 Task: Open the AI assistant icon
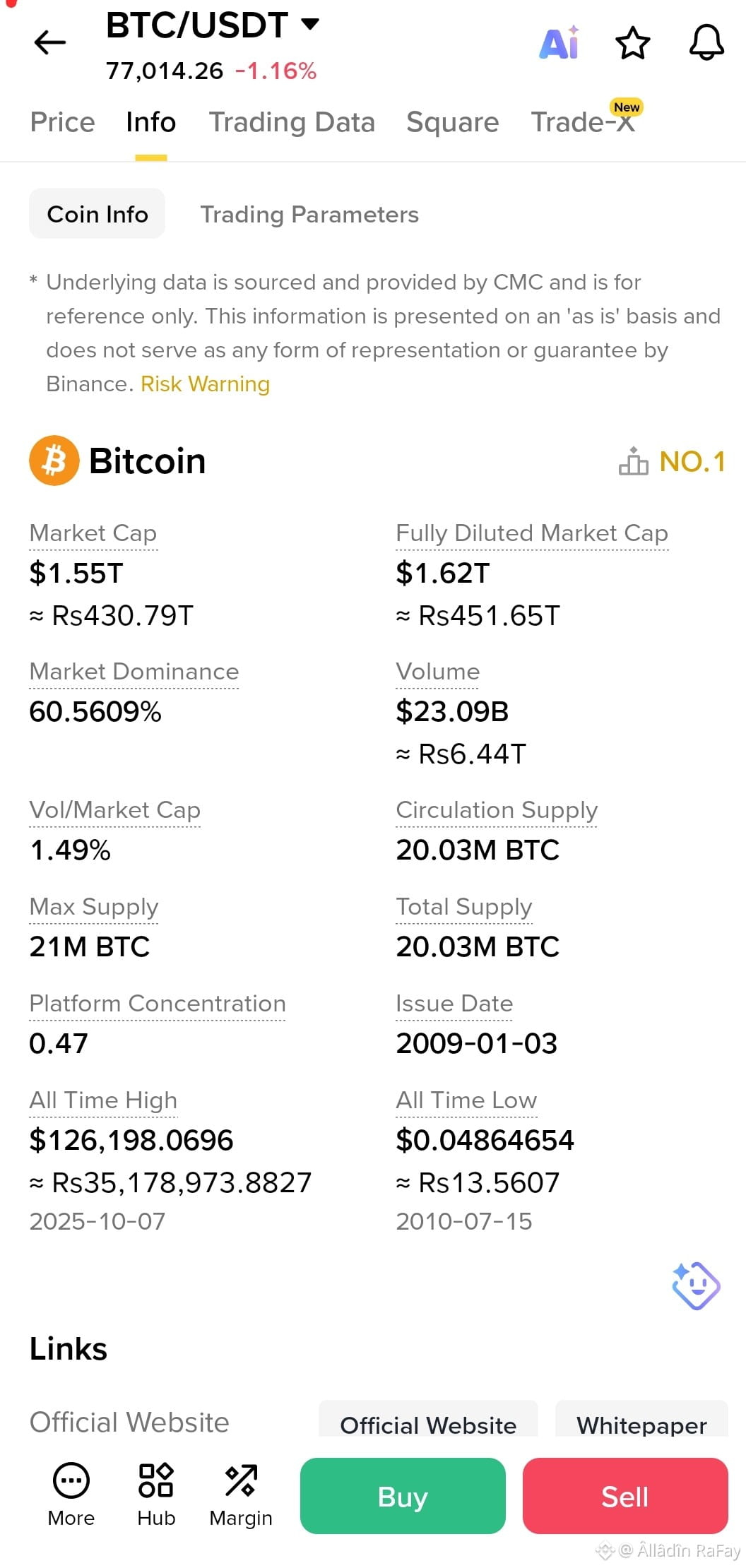click(559, 42)
